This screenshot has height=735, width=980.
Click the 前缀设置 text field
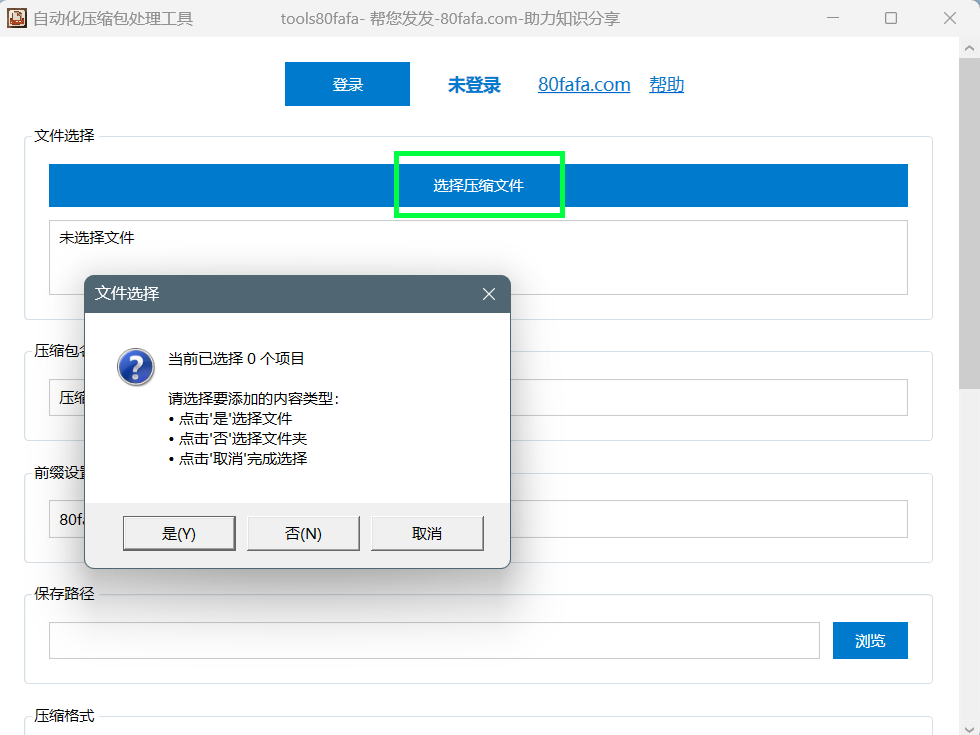(700, 519)
